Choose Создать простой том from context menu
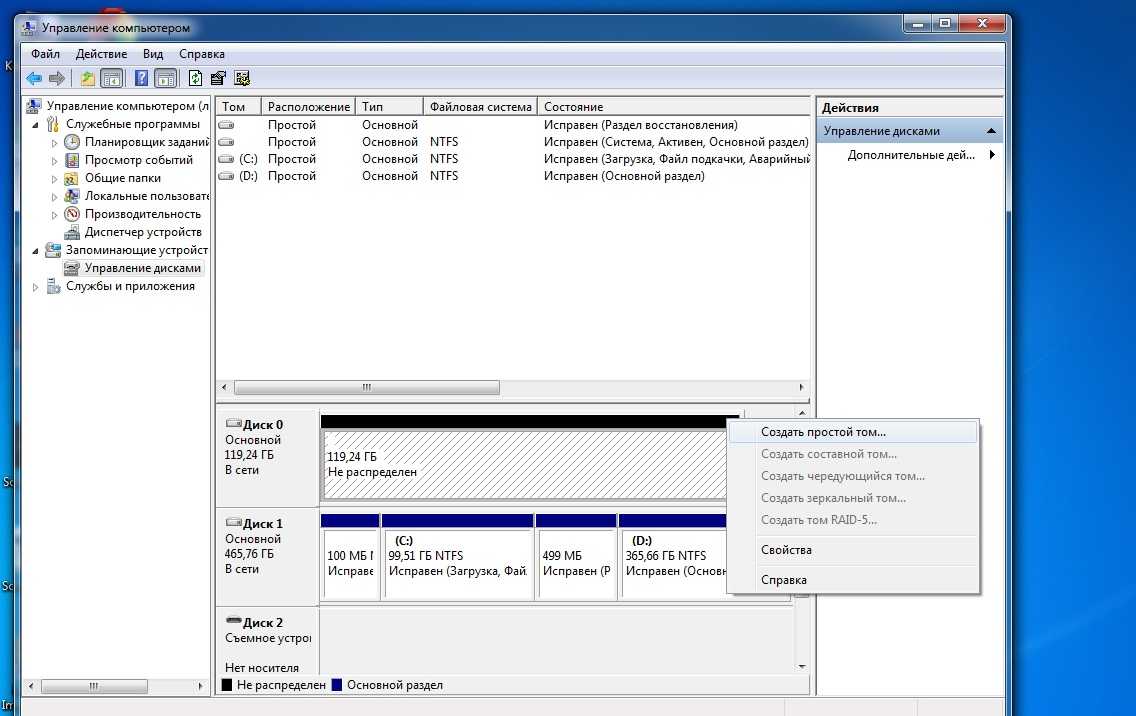 [822, 433]
